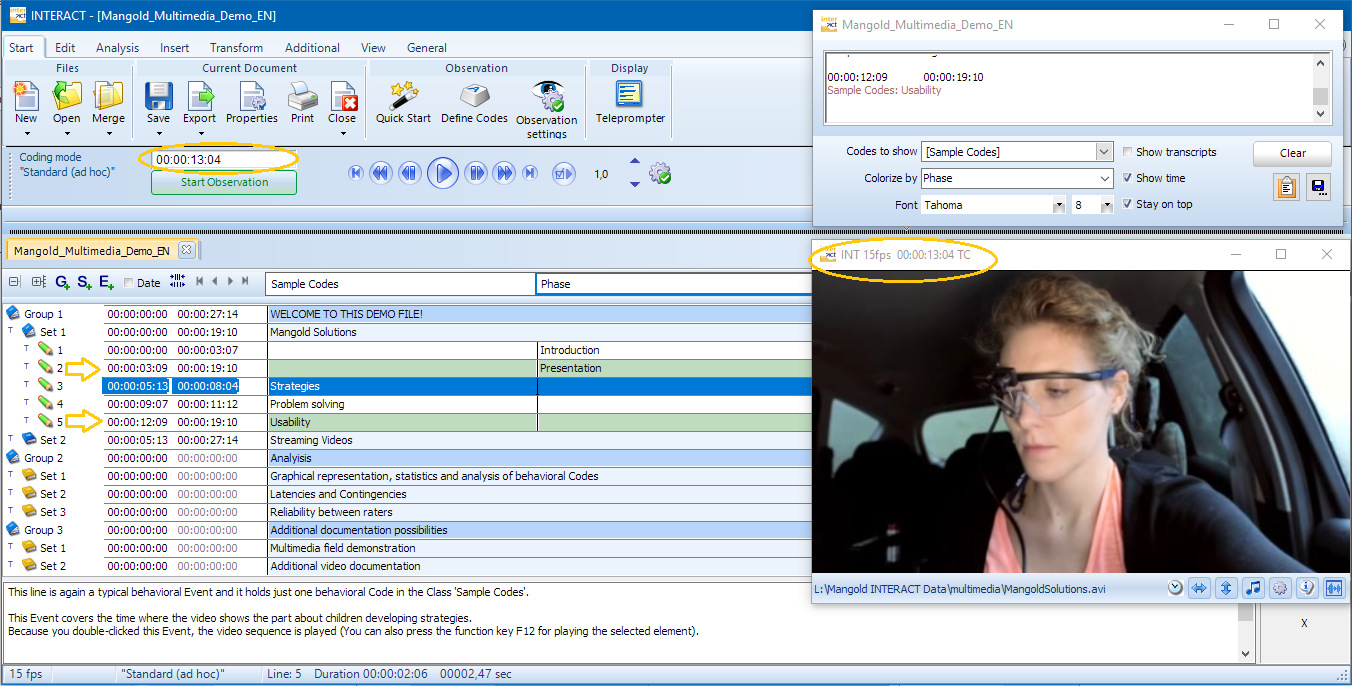
Task: Enable the Show transcripts checkbox
Action: (1128, 152)
